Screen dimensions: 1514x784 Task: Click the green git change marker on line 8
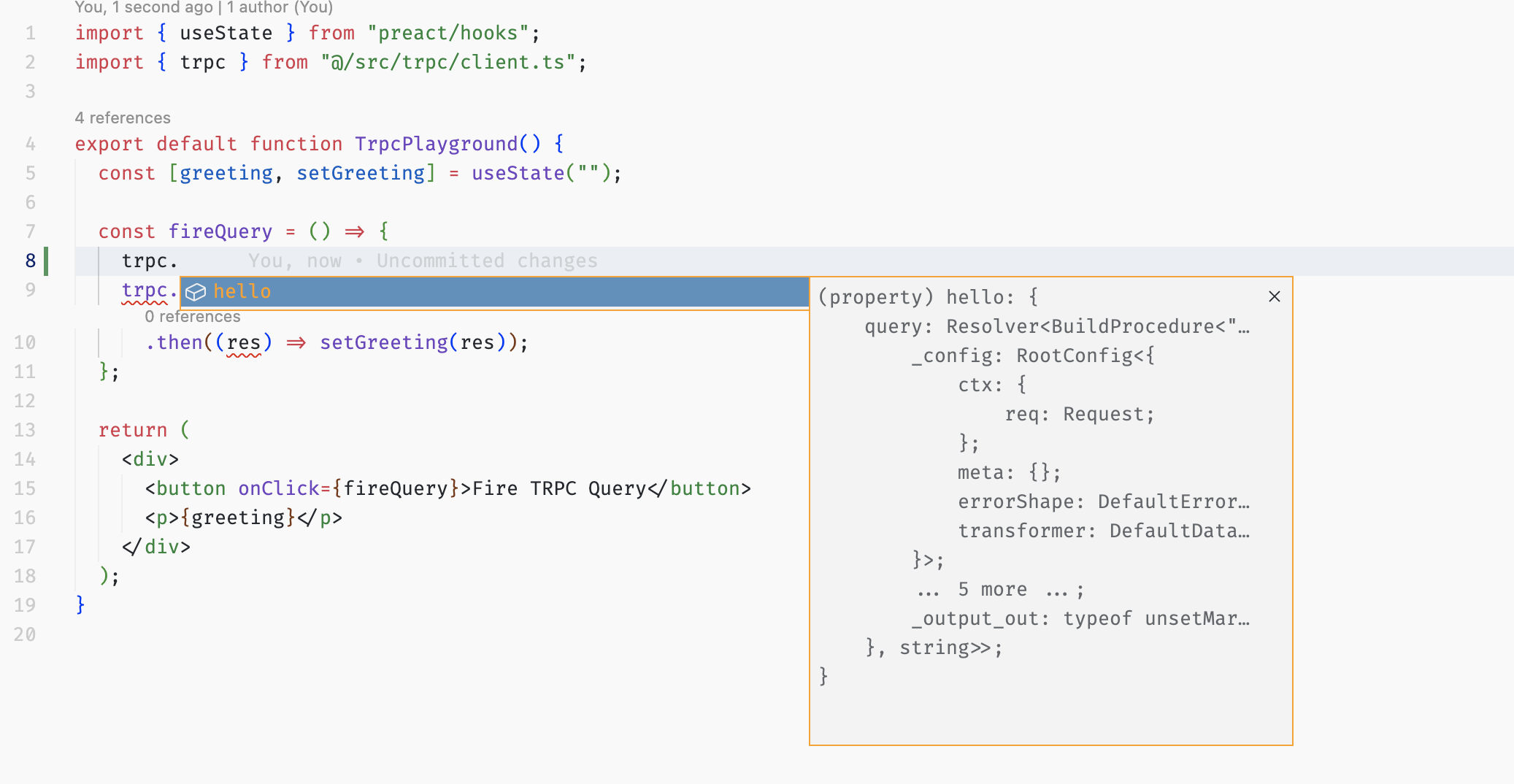(46, 261)
